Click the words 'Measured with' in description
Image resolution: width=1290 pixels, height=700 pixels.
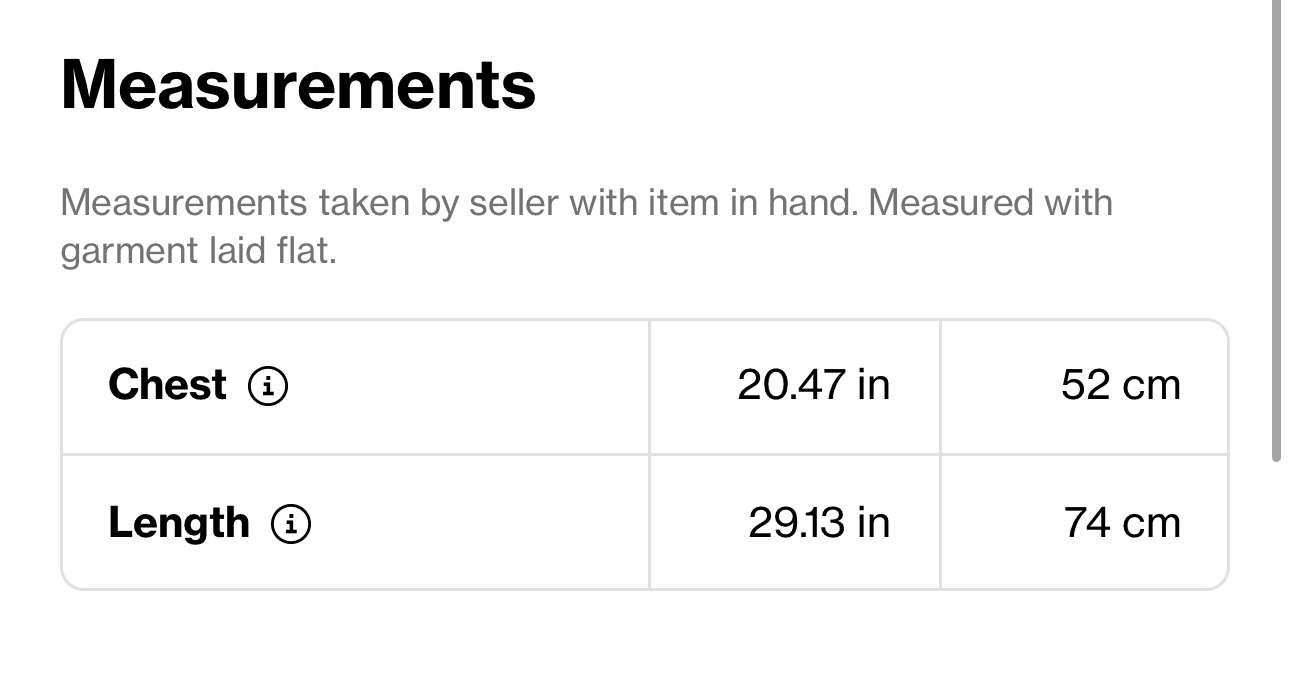click(x=991, y=203)
